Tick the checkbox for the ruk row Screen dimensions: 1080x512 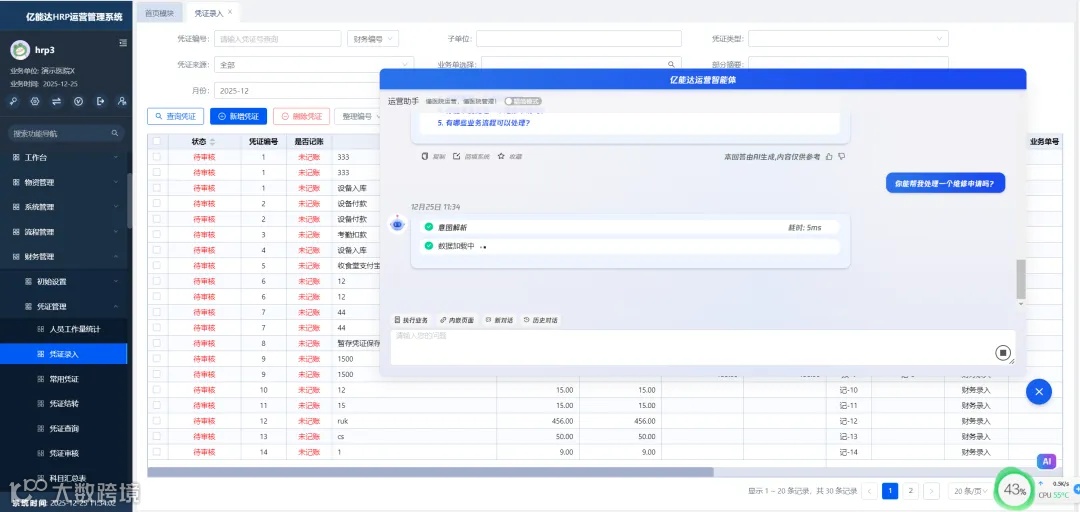click(157, 420)
